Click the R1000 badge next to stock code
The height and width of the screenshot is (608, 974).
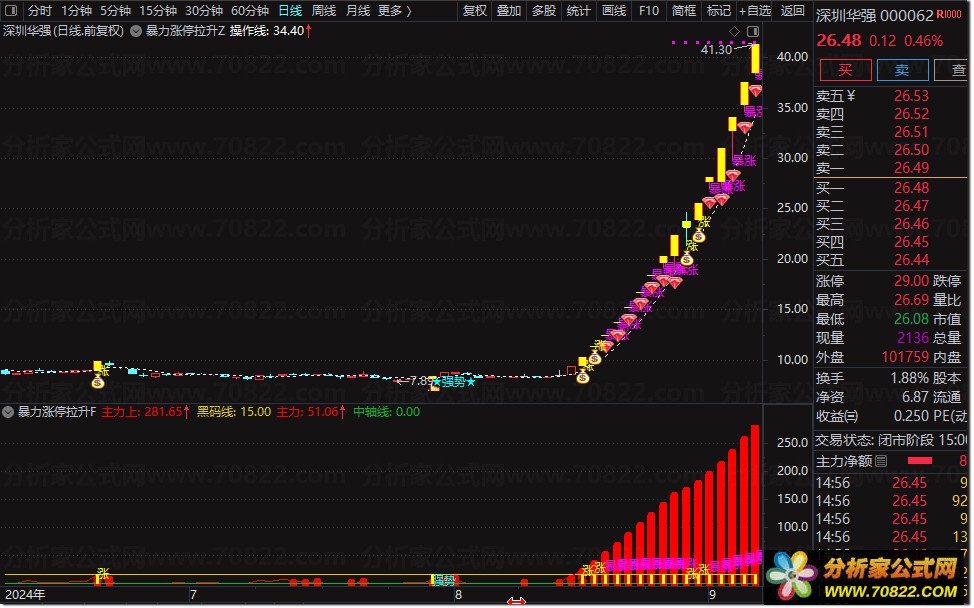click(949, 14)
